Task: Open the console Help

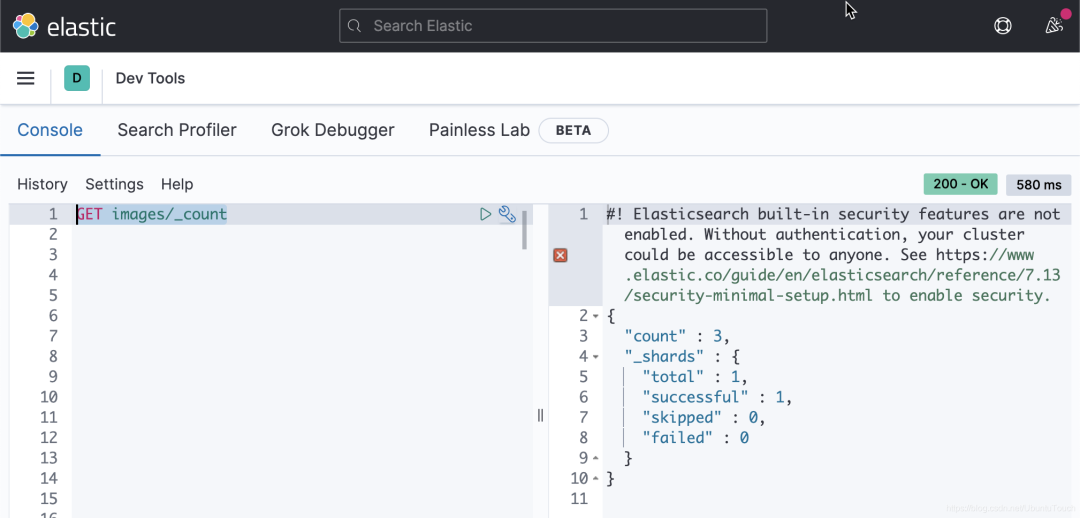Action: (x=177, y=184)
